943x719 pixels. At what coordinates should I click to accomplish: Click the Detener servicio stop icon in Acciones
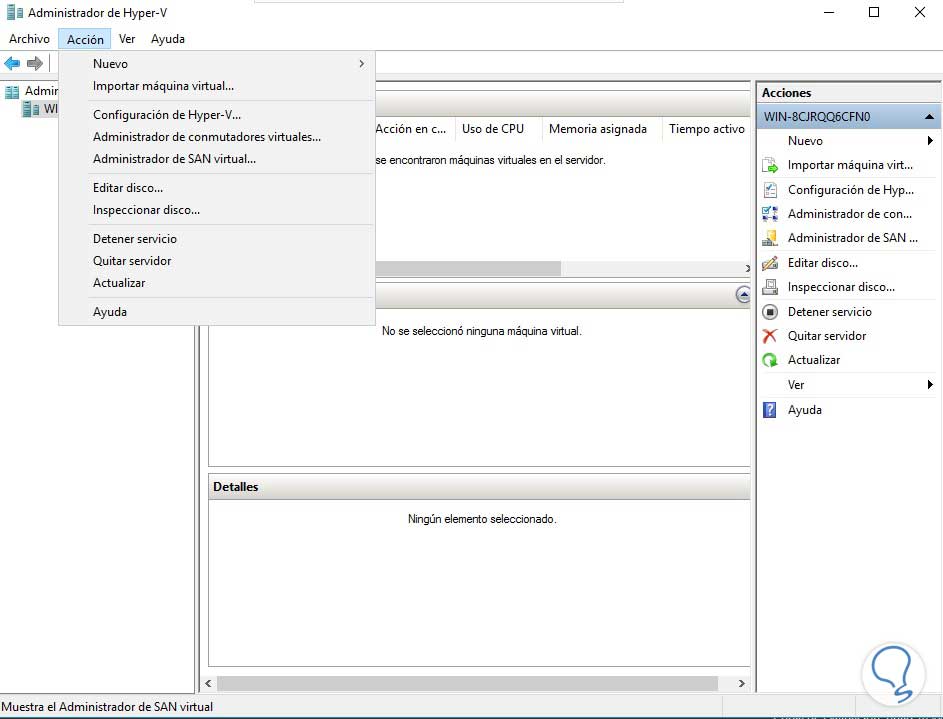[770, 311]
